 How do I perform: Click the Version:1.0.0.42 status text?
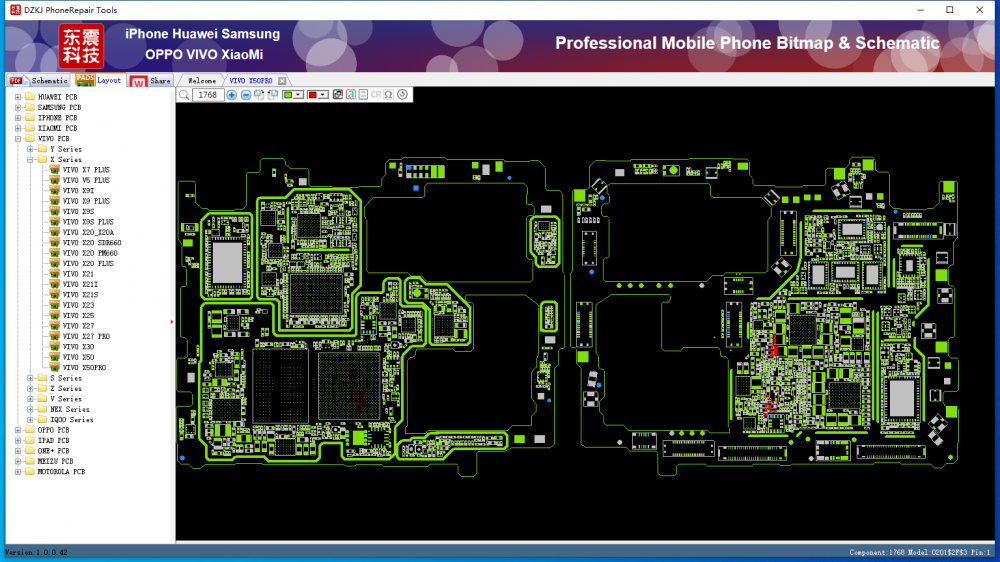pyautogui.click(x=36, y=552)
